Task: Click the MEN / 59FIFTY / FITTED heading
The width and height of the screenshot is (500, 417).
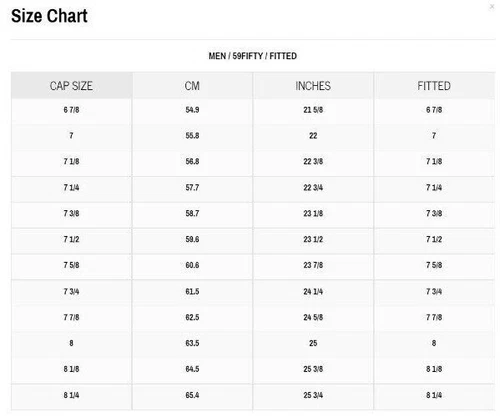Action: pos(253,56)
